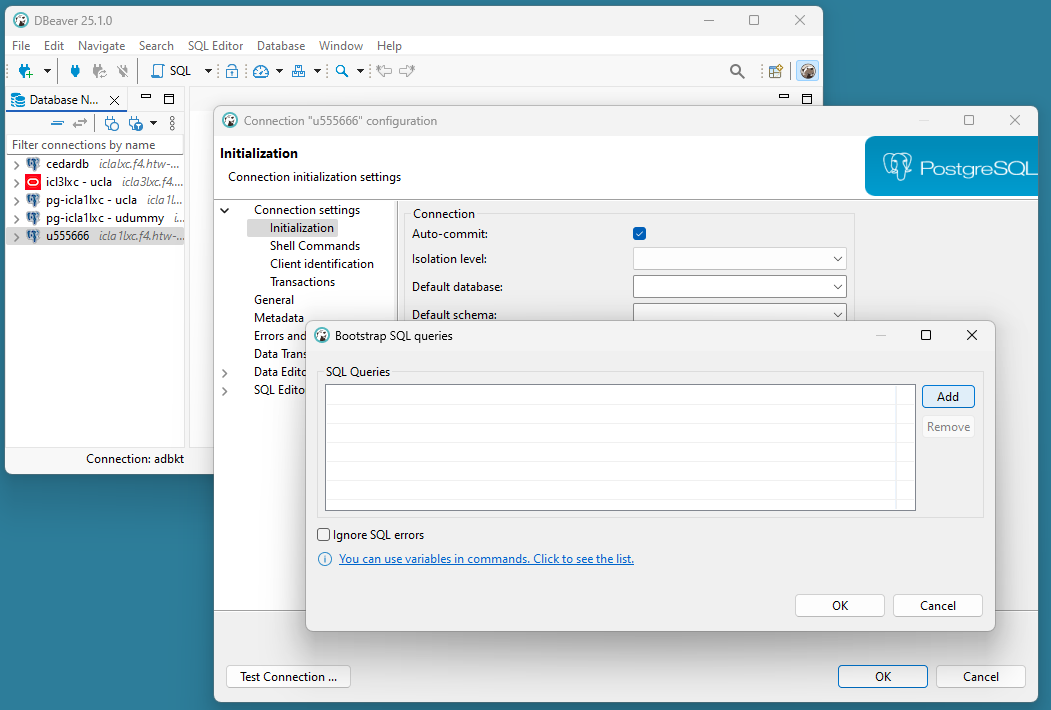Click the plug-with-circle icon in navigator toolbar
This screenshot has height=710, width=1051.
(x=111, y=123)
